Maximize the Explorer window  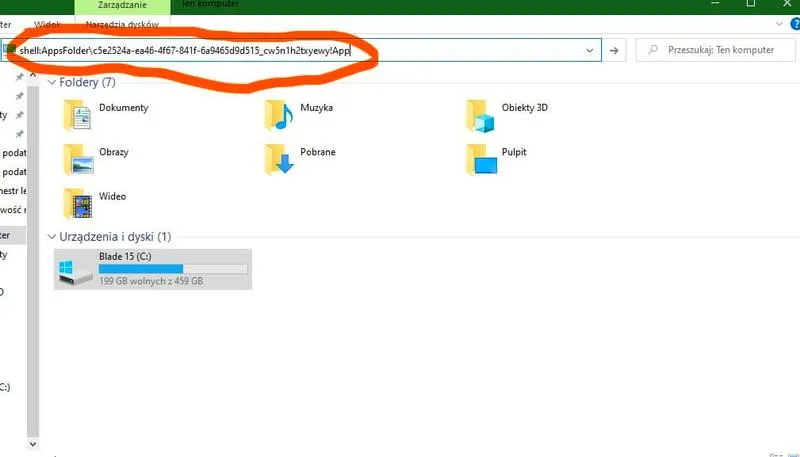751,3
